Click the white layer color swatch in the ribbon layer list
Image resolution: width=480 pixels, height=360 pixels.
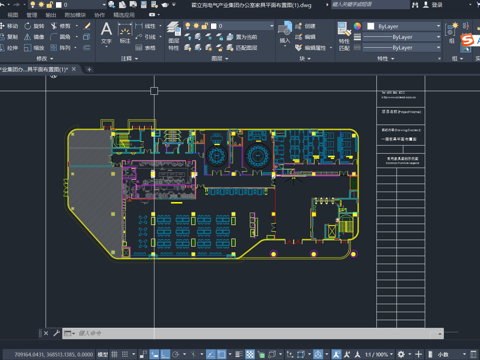pos(214,26)
